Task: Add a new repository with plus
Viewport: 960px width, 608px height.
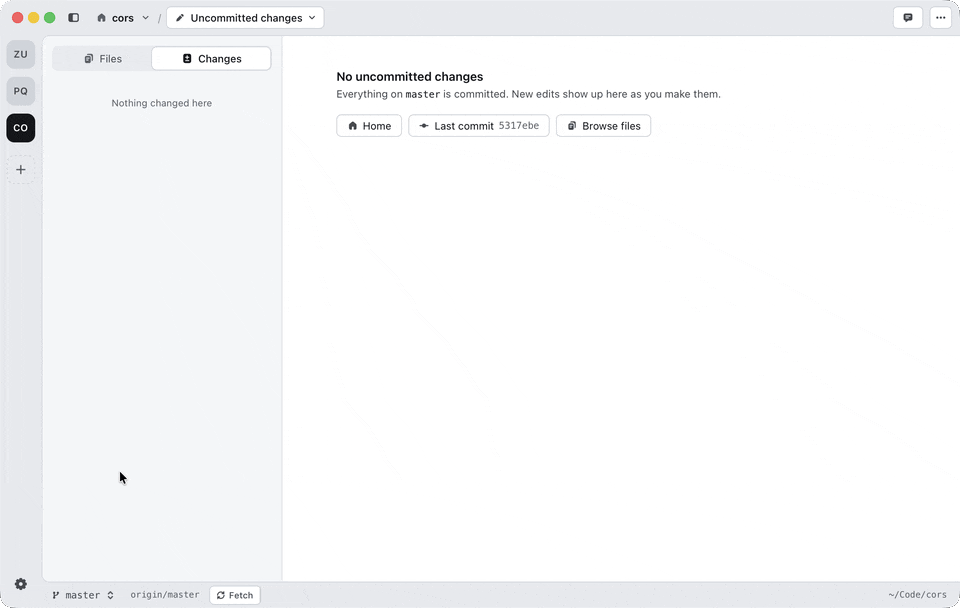Action: 21,170
